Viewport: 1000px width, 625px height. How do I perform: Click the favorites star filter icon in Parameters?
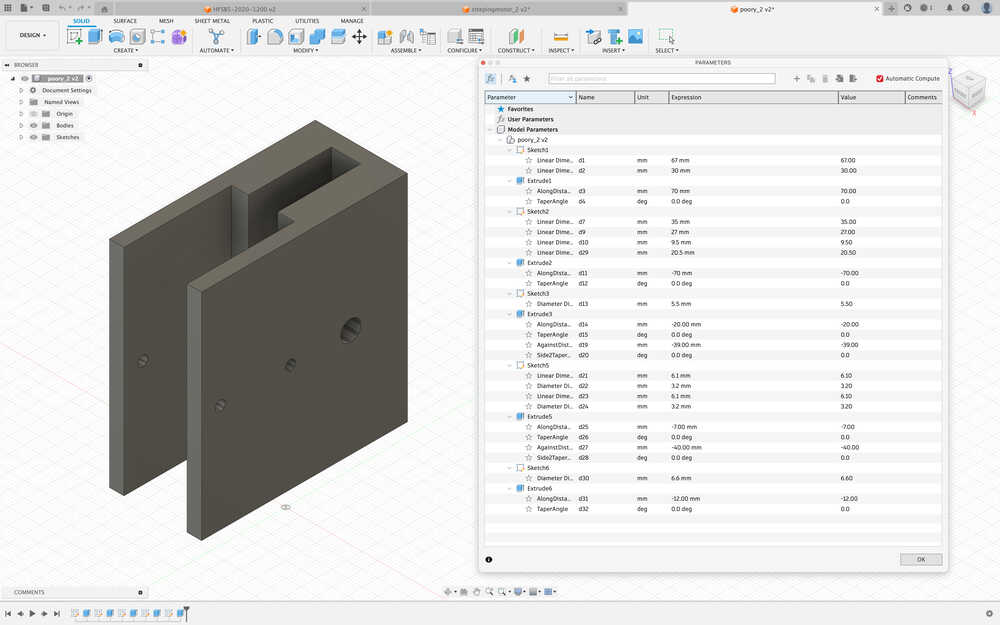click(527, 78)
